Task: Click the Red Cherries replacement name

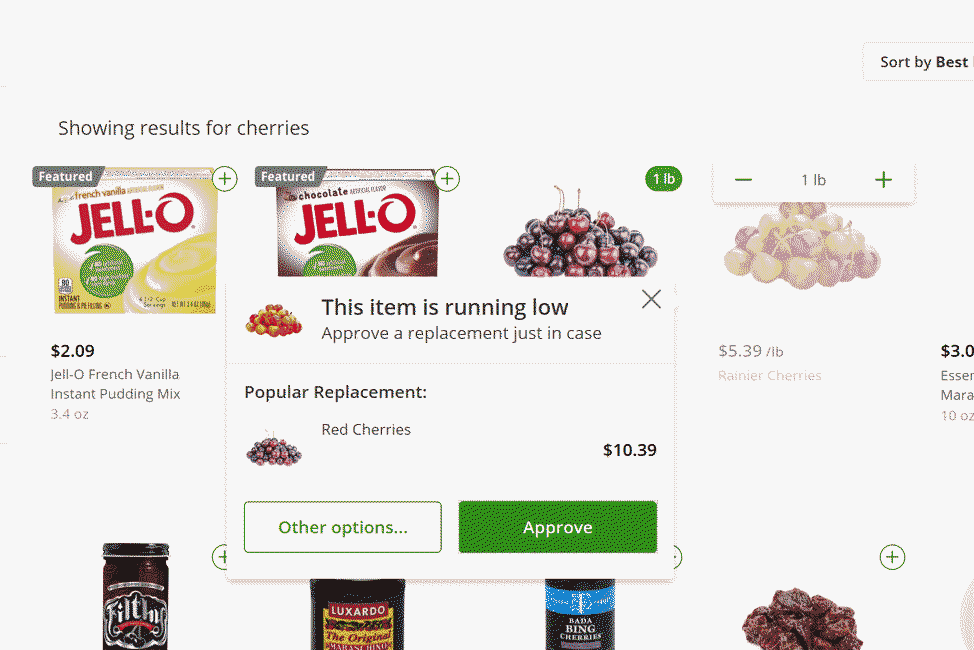Action: (366, 430)
